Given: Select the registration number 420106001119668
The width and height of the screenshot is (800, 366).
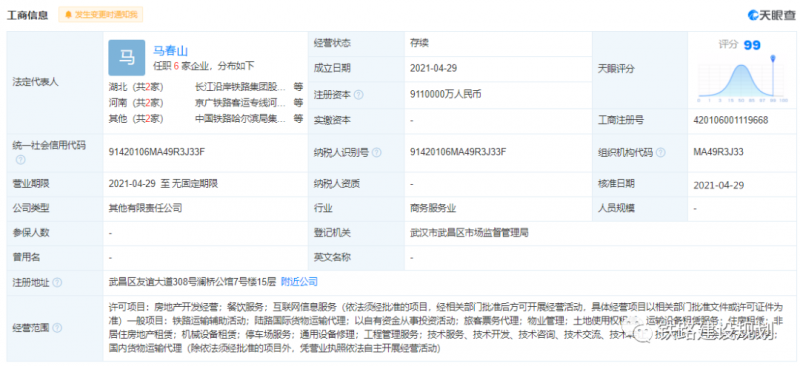Looking at the screenshot, I should tap(731, 120).
